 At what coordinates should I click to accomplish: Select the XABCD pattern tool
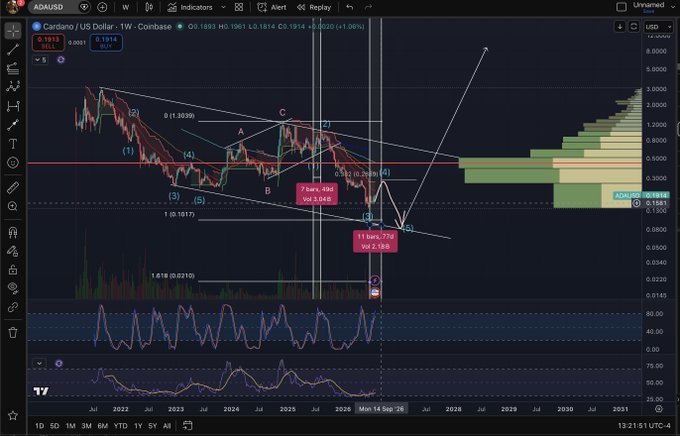(x=13, y=87)
